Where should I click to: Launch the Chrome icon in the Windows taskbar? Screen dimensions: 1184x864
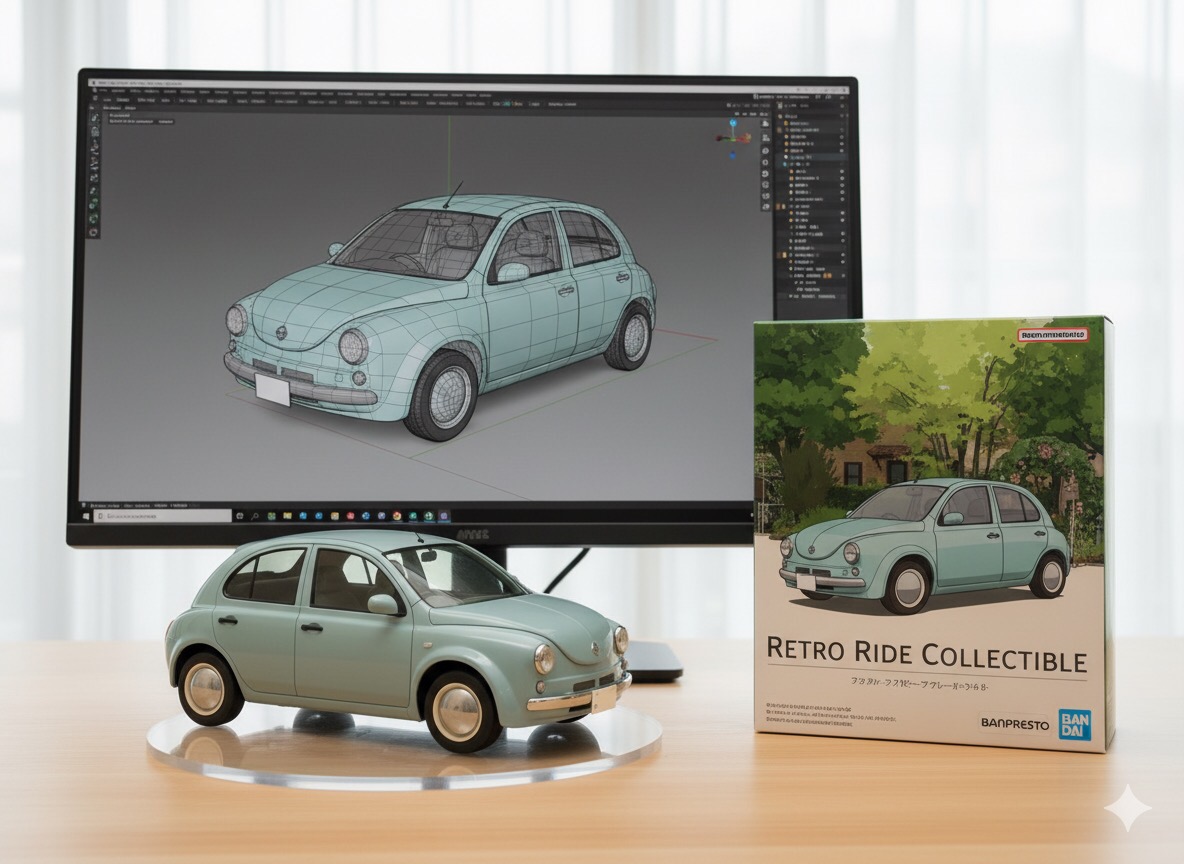click(396, 516)
